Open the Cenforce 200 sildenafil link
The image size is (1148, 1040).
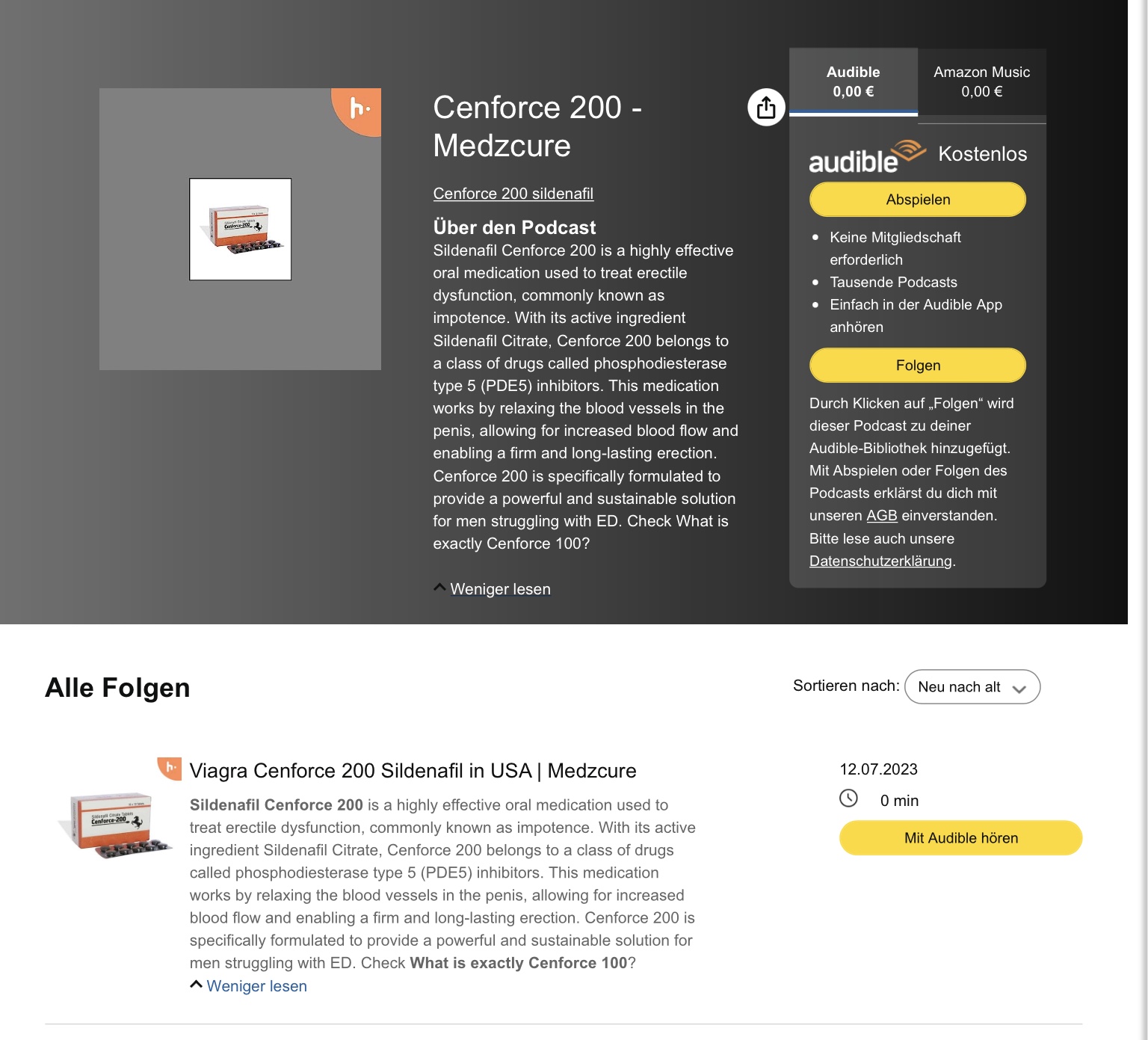pos(513,194)
